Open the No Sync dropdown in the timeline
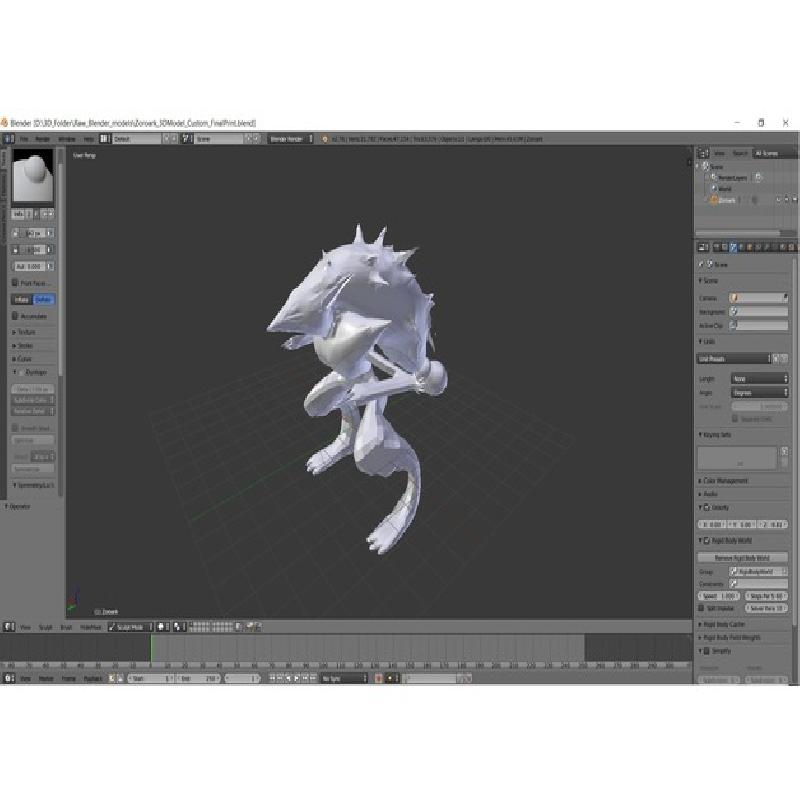800x800 pixels. pos(344,679)
